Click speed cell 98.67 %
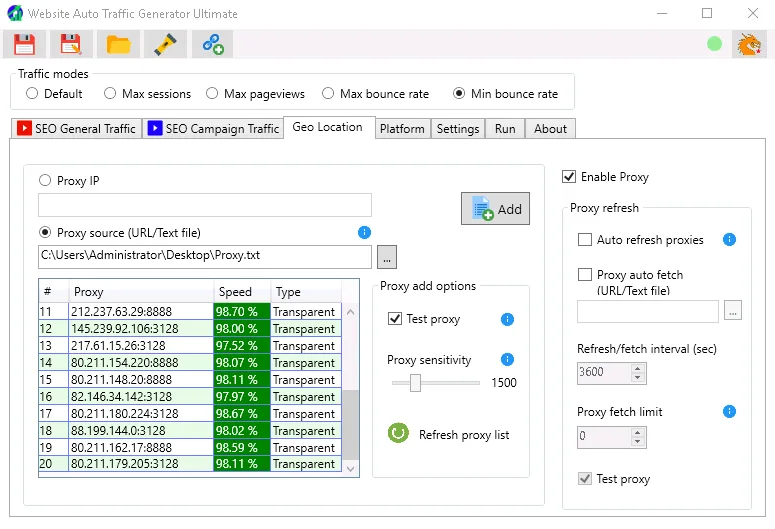Screen dimensions: 775x529 point(242,414)
